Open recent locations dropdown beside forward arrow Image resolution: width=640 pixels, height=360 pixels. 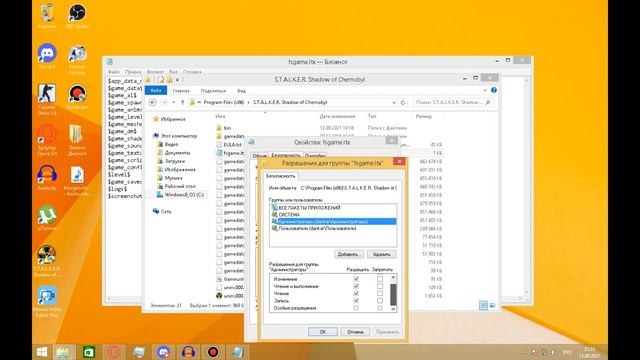click(174, 102)
